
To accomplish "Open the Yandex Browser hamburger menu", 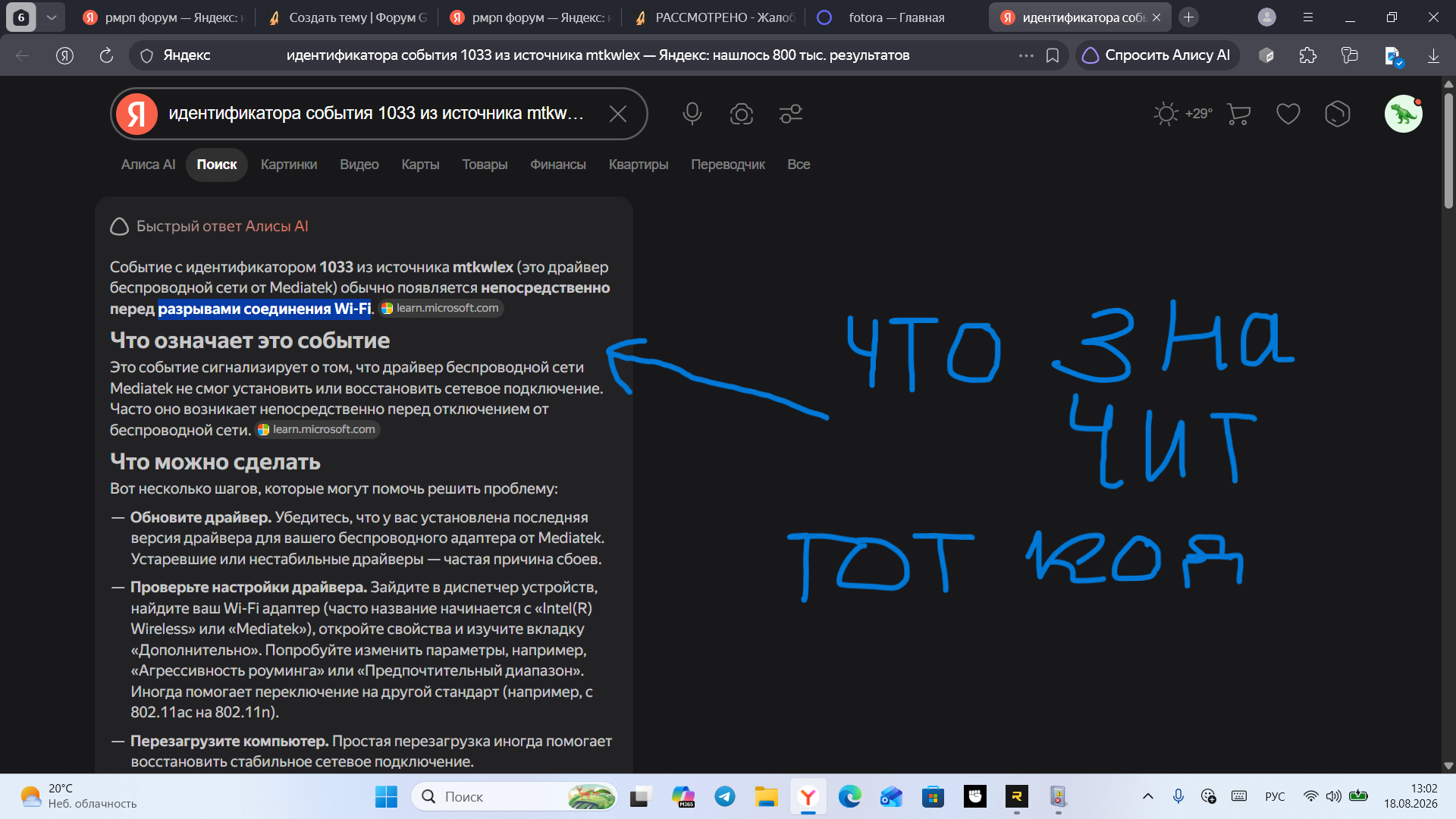I will 1308,17.
